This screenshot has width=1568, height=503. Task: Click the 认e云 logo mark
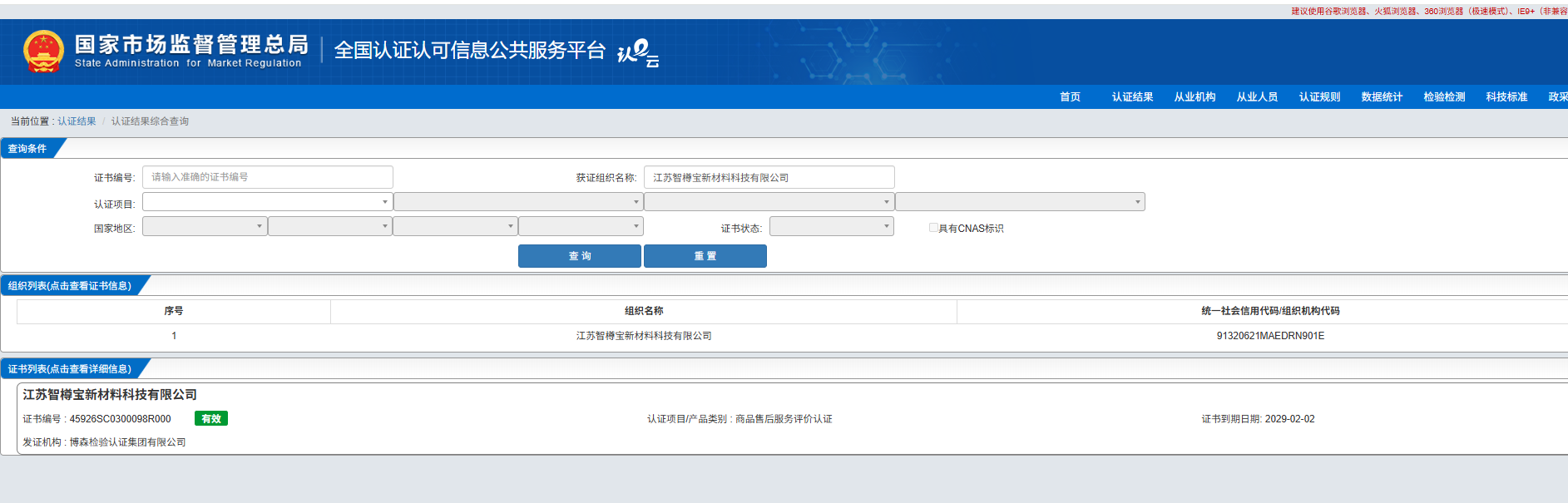point(638,53)
